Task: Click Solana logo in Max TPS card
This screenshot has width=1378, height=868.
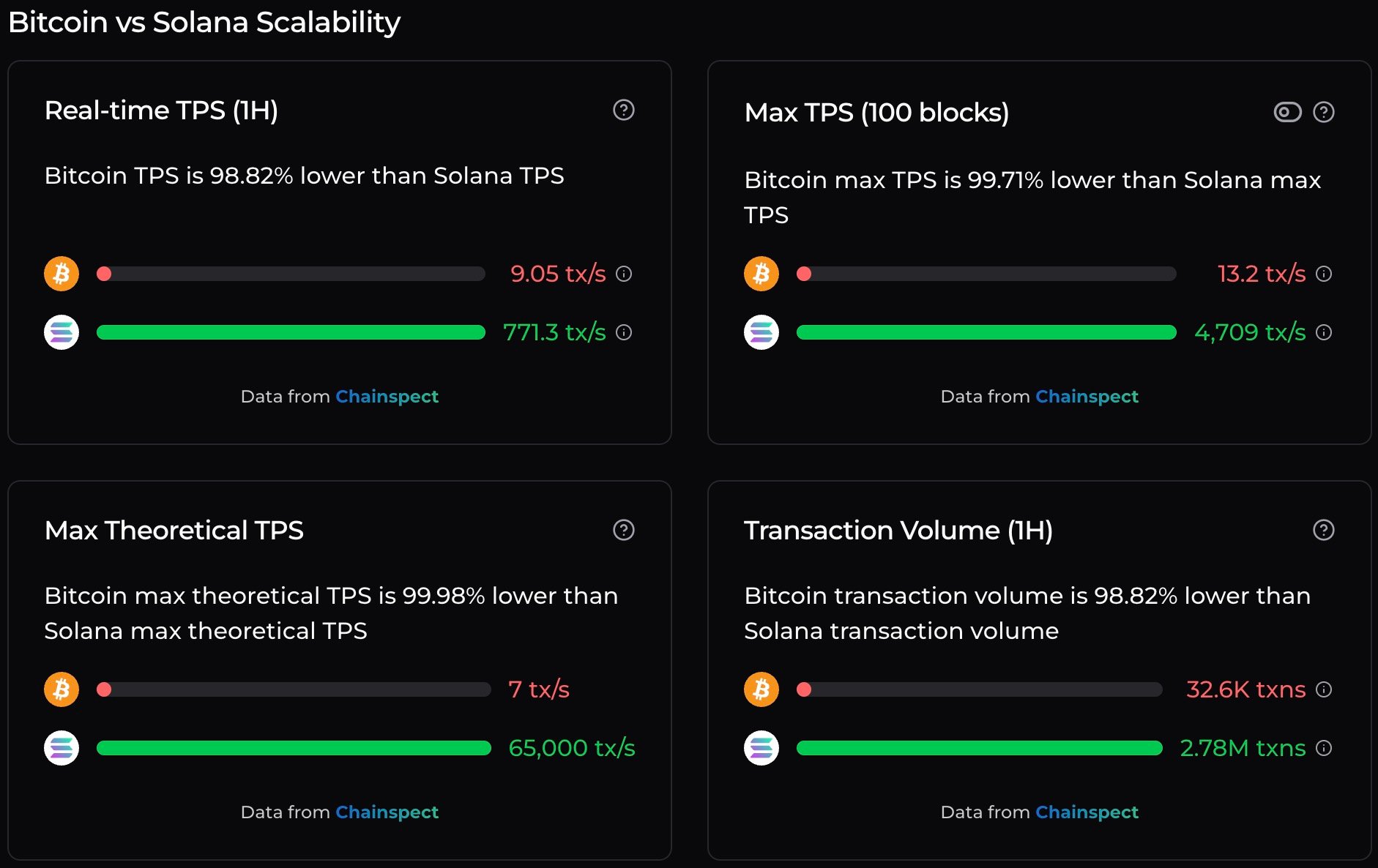Action: pos(761,332)
